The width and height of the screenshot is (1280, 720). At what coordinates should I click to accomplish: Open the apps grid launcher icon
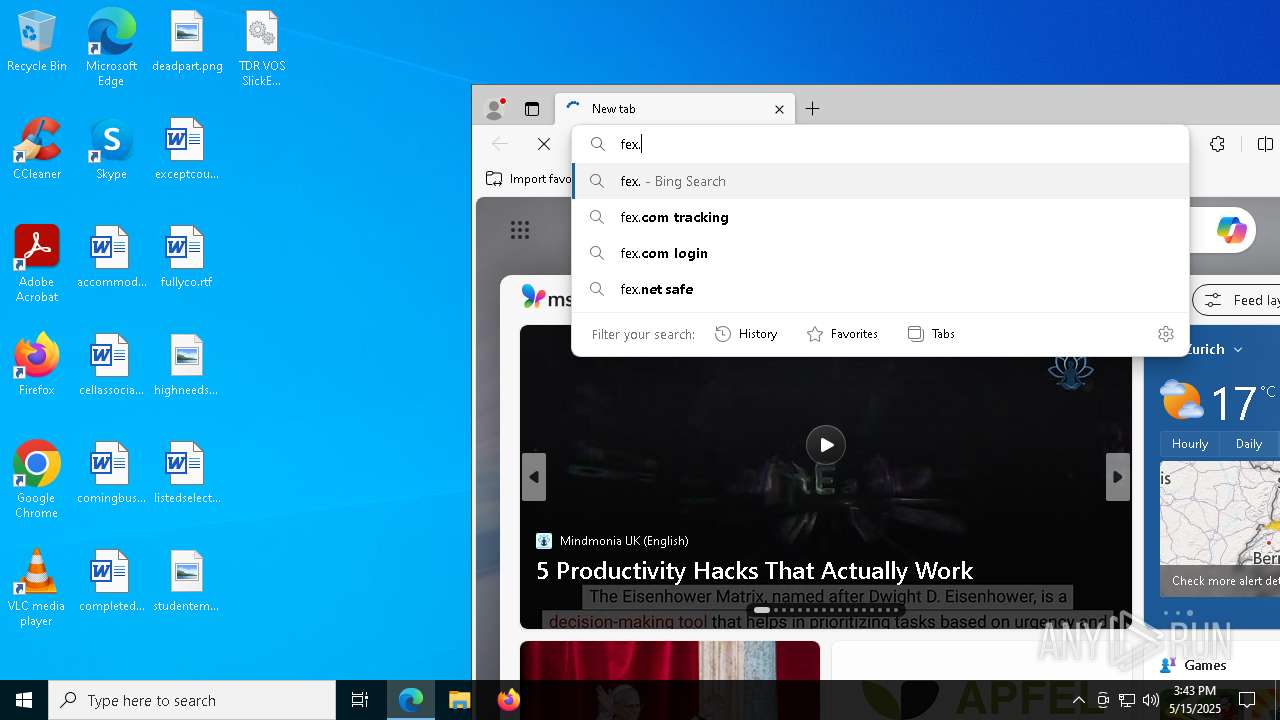(x=520, y=230)
